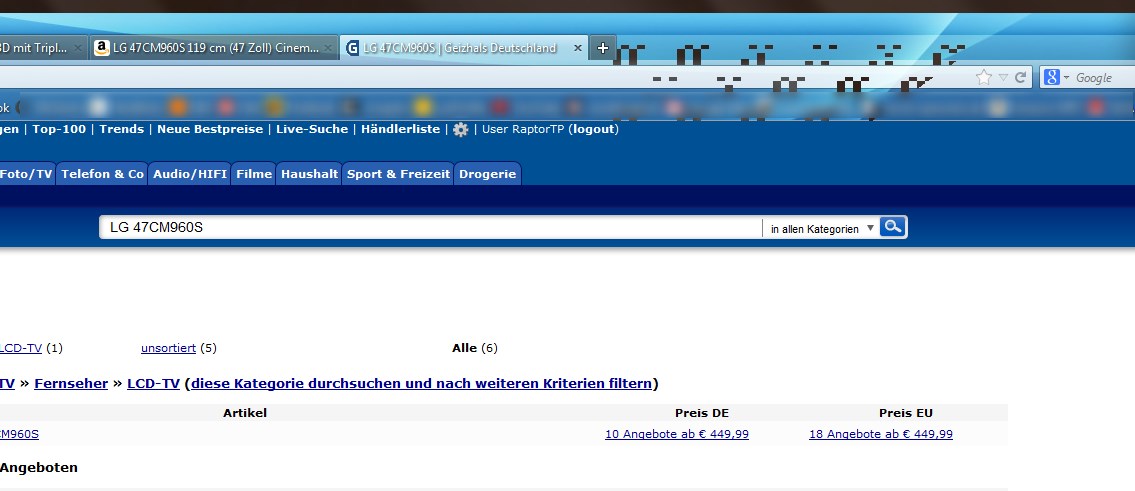
Task: Open Live-Suche
Action: (312, 130)
